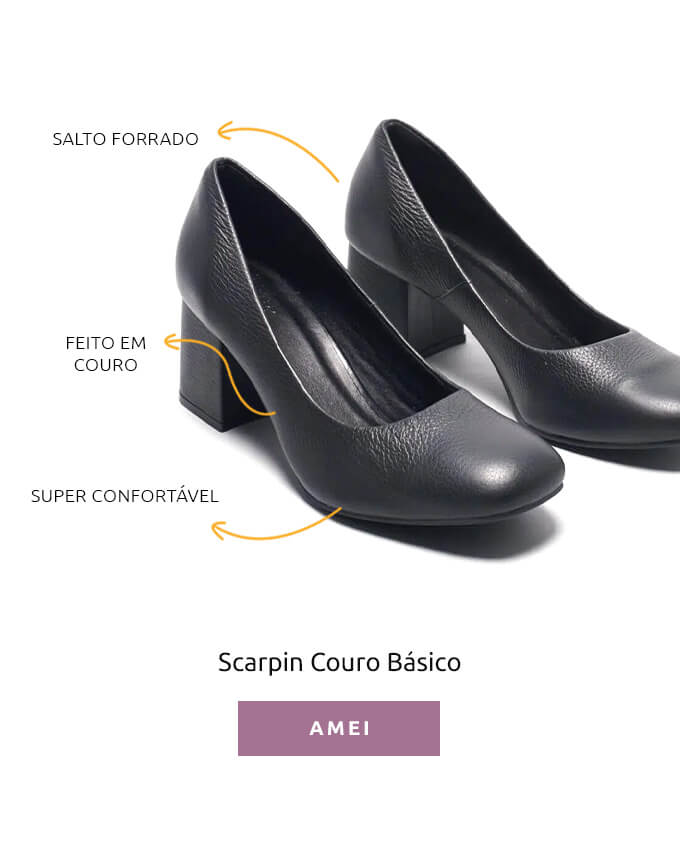
Task: Open the Scarpin Couro Básico product title
Action: point(339,662)
